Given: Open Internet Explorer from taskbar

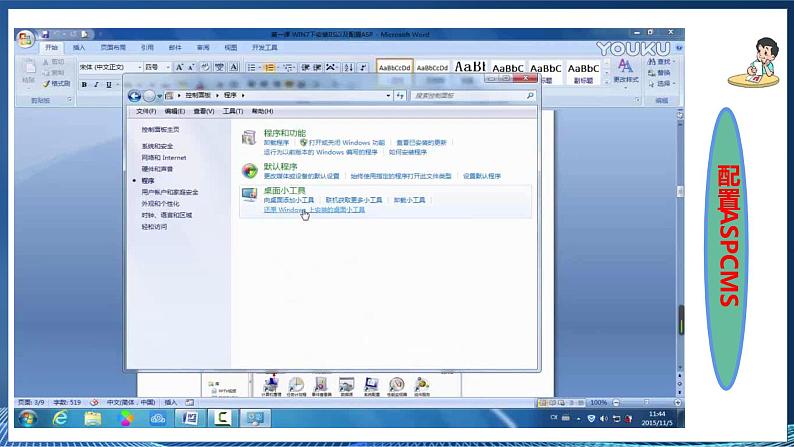Looking at the screenshot, I should tap(60, 418).
